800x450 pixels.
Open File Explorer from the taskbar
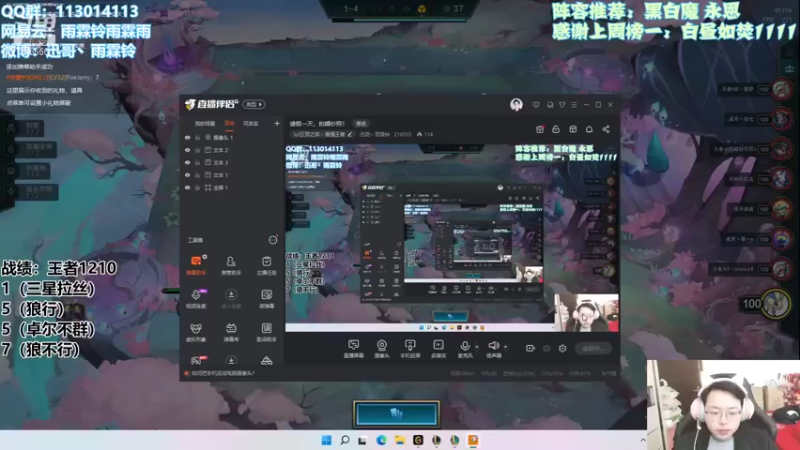tap(399, 440)
